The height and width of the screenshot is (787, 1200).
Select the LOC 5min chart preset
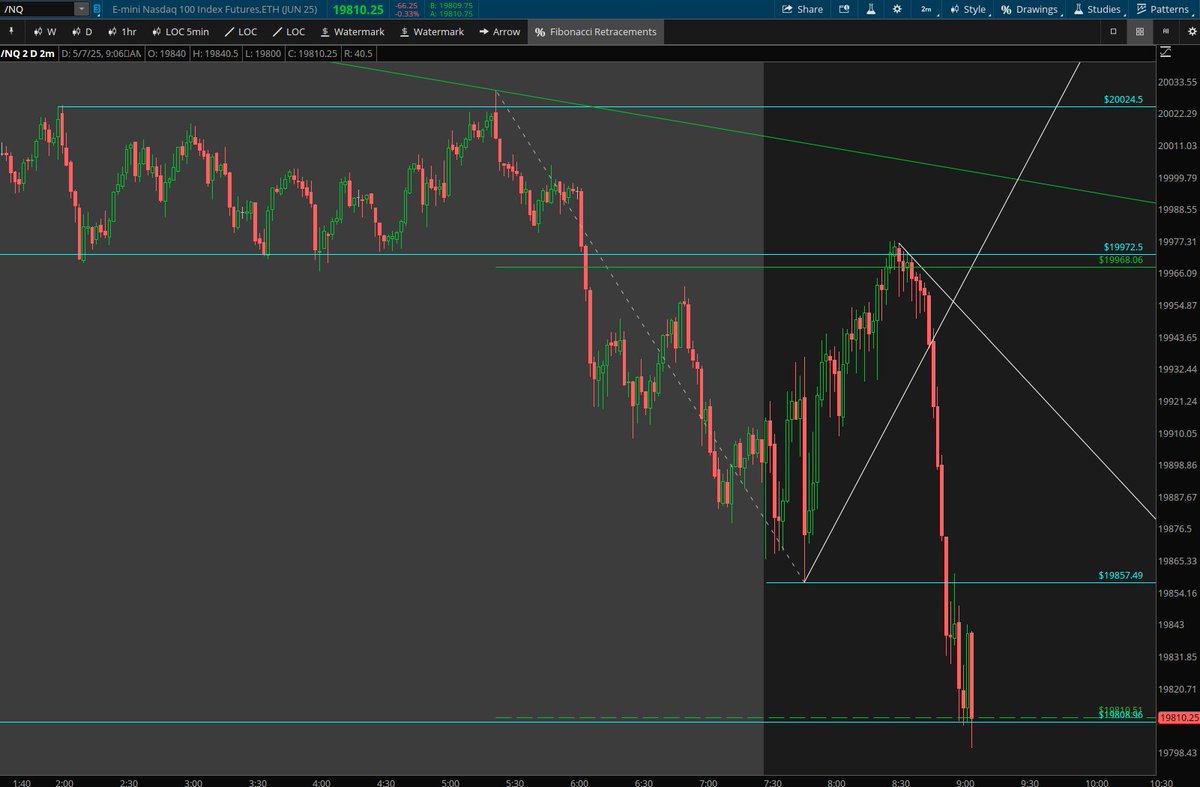[x=181, y=32]
